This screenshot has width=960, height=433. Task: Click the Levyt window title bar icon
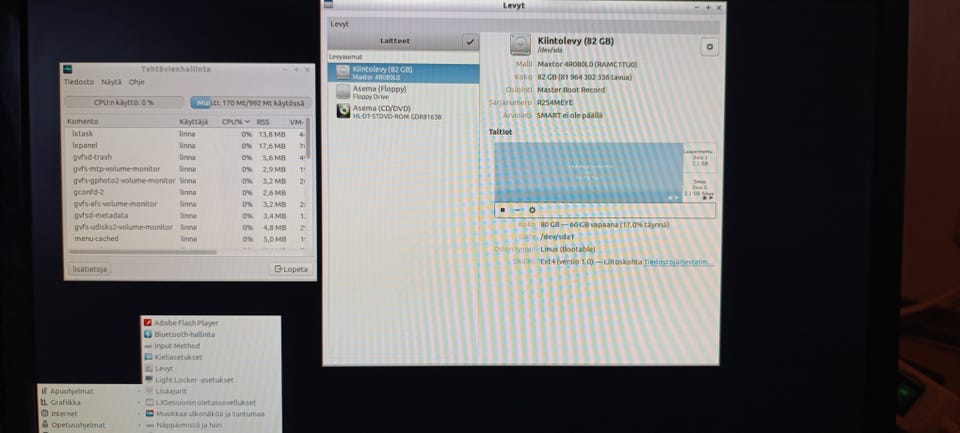point(328,6)
